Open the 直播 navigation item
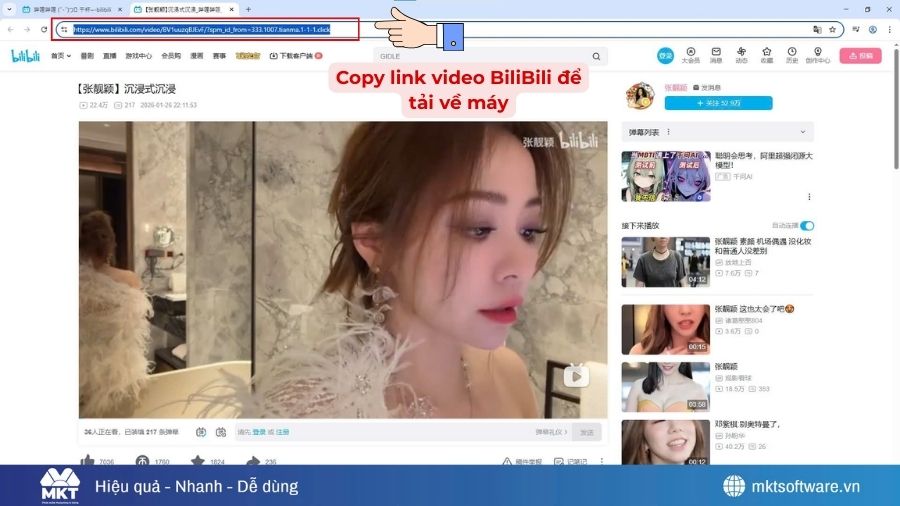This screenshot has width=900, height=506. point(110,56)
